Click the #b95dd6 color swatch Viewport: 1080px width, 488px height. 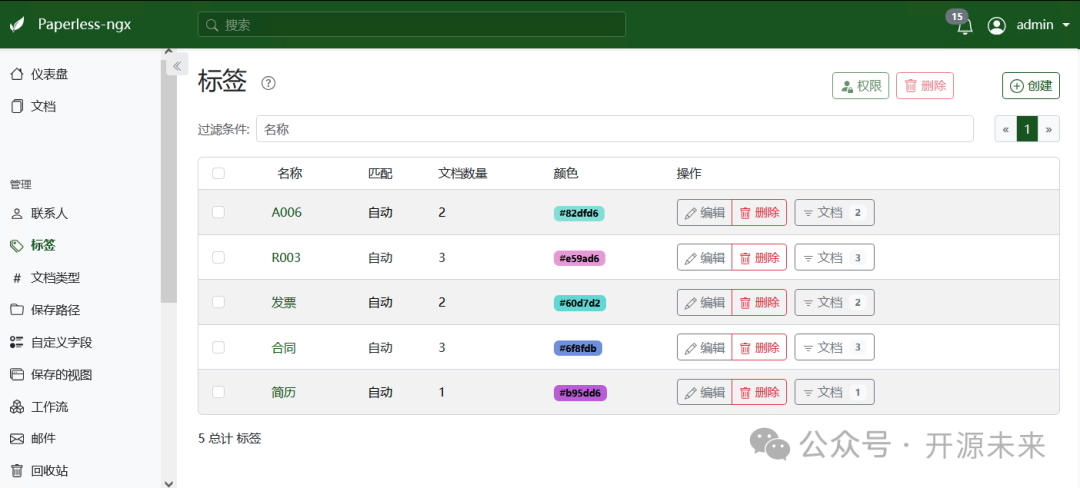coord(580,393)
